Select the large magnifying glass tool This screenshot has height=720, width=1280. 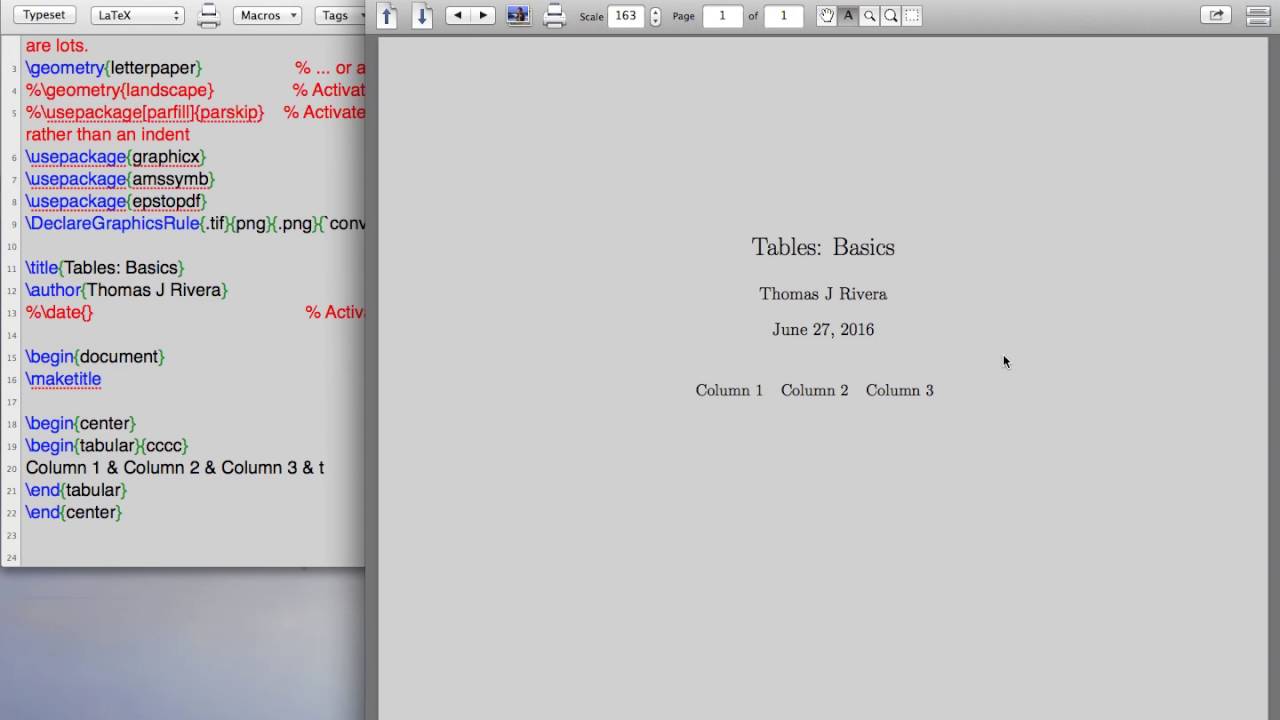click(x=891, y=15)
